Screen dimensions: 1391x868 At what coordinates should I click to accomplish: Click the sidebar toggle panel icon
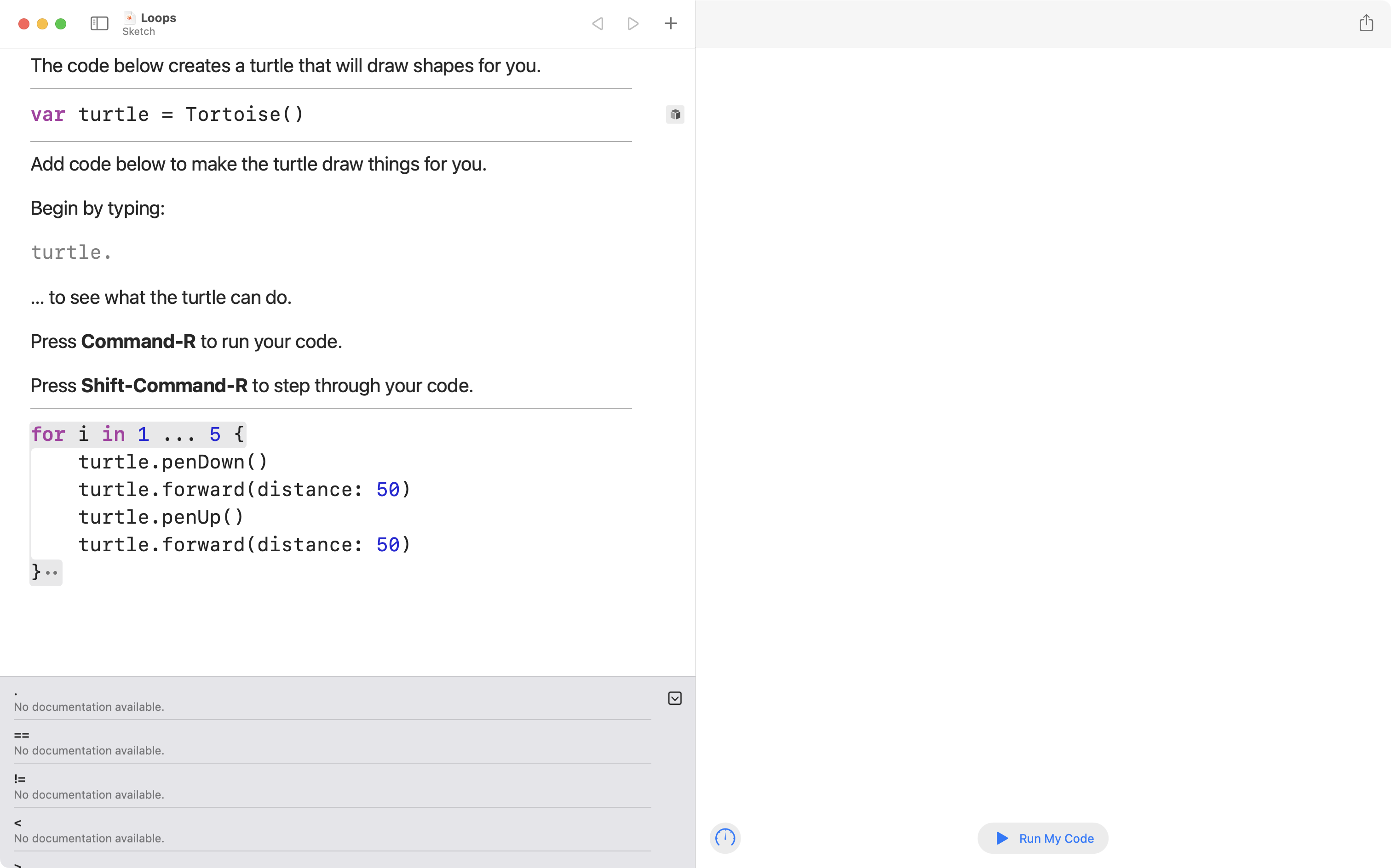99,23
